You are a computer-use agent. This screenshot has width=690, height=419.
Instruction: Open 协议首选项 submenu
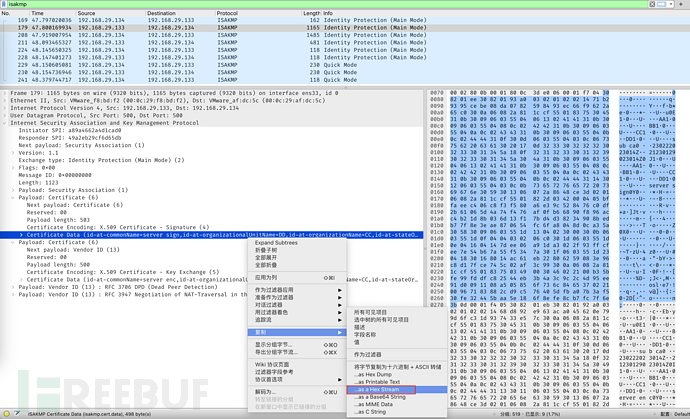pyautogui.click(x=297, y=380)
